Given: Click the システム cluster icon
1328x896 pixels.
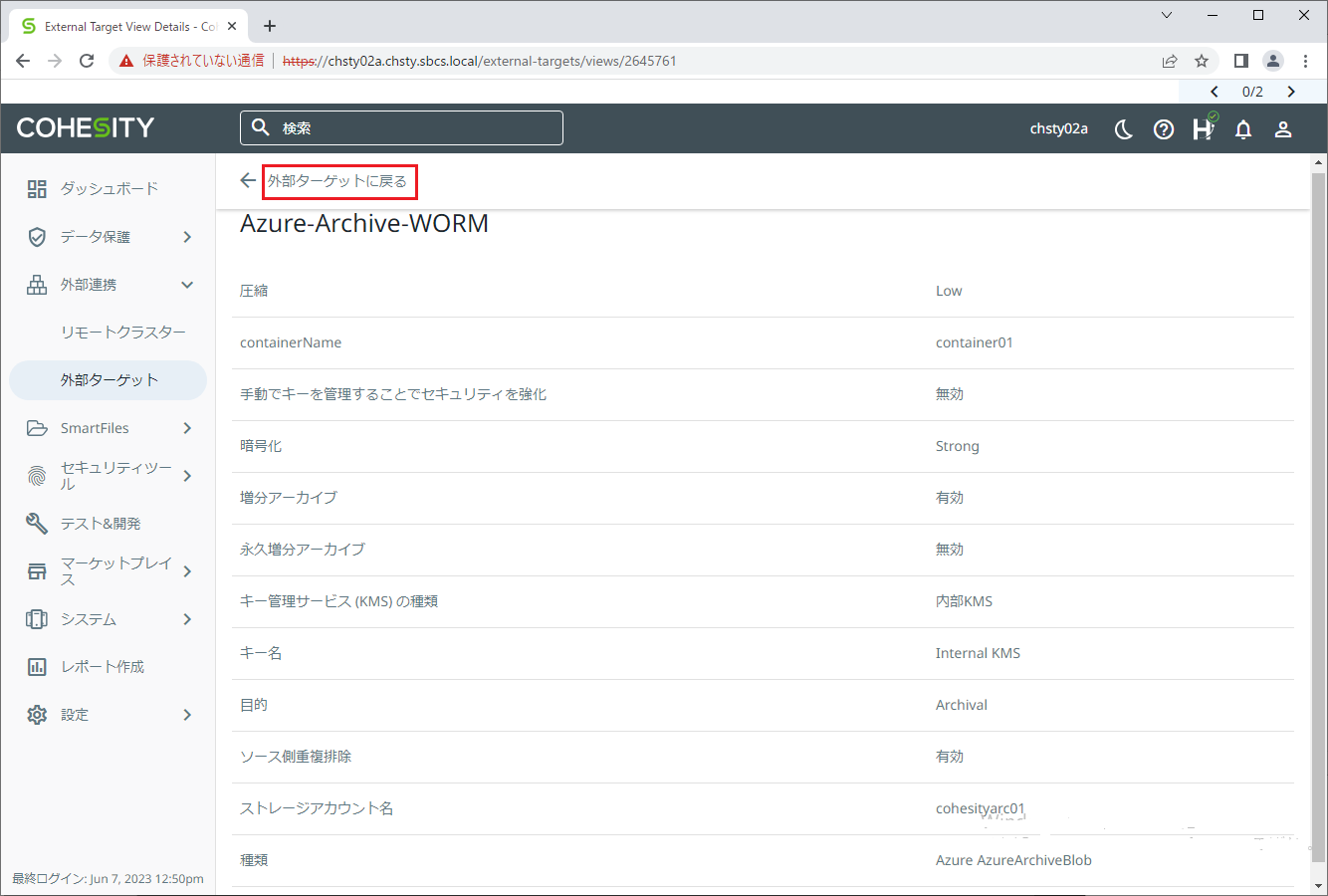Looking at the screenshot, I should (37, 619).
